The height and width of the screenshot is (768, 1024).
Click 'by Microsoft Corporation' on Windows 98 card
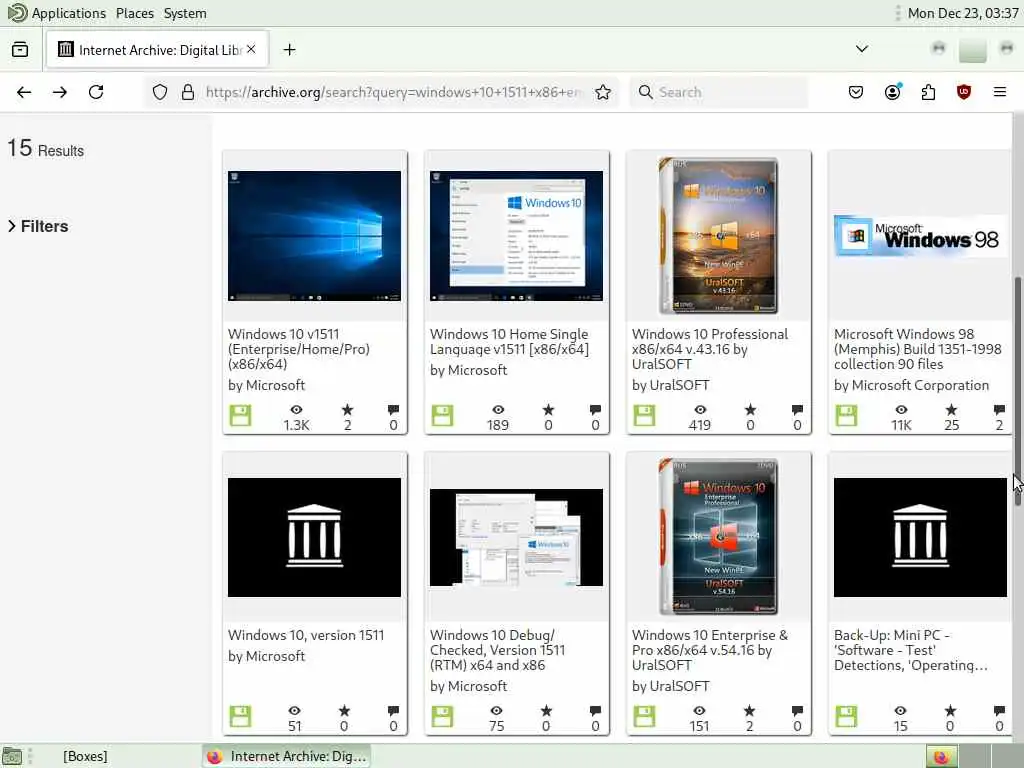click(912, 385)
